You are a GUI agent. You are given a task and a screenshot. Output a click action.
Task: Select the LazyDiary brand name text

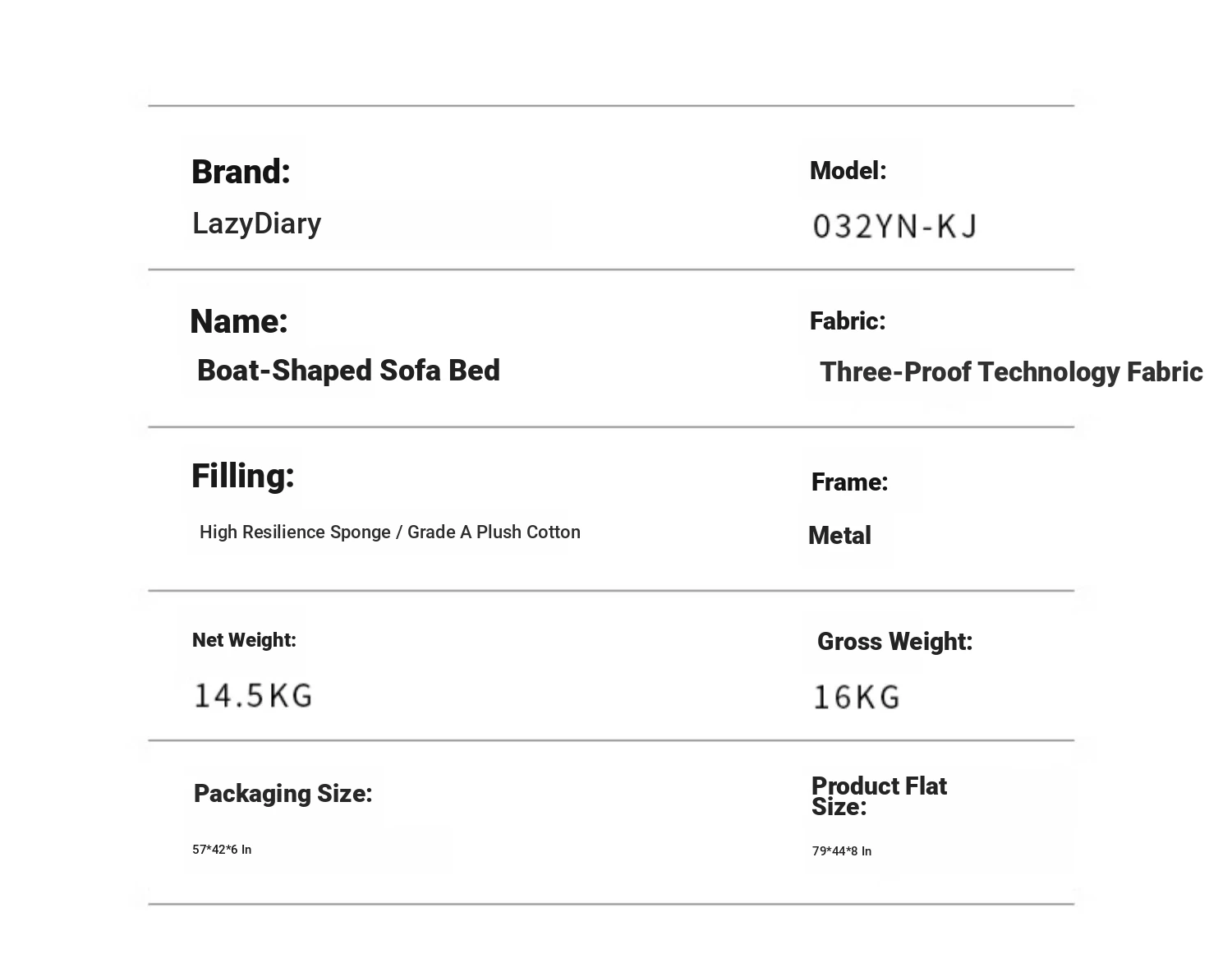pos(256,224)
